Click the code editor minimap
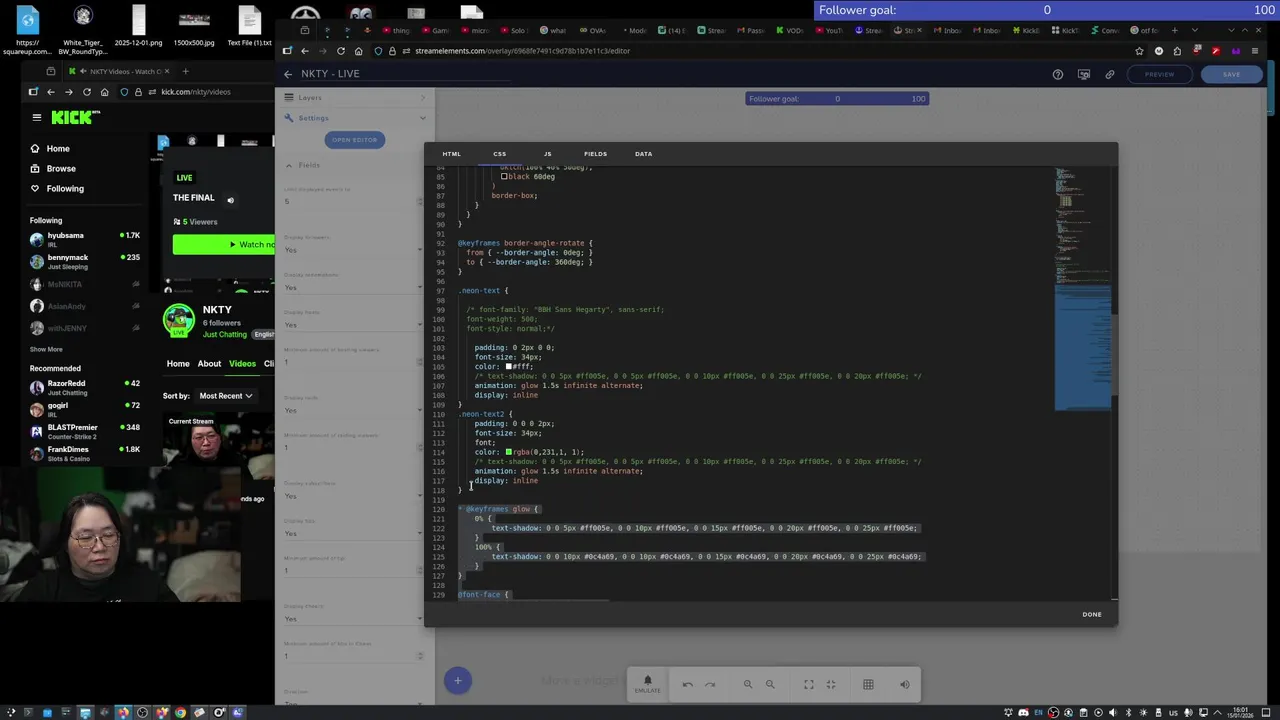The width and height of the screenshot is (1280, 720). (x=1083, y=290)
